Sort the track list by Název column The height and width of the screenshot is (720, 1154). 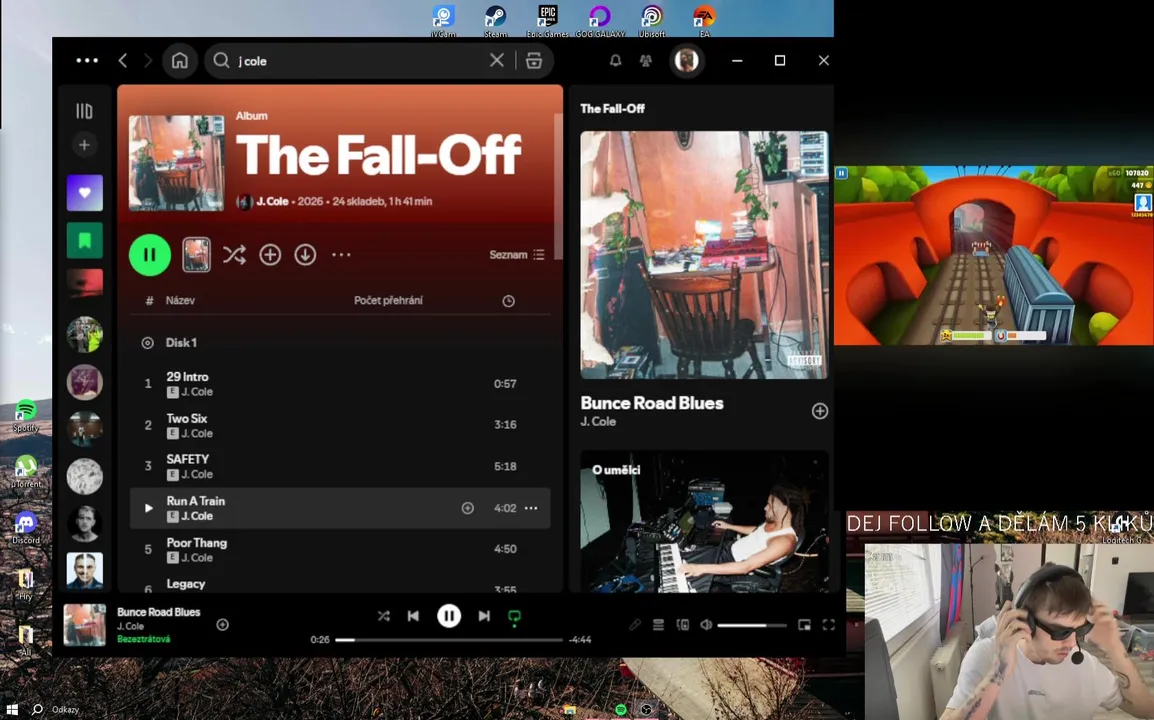[180, 300]
